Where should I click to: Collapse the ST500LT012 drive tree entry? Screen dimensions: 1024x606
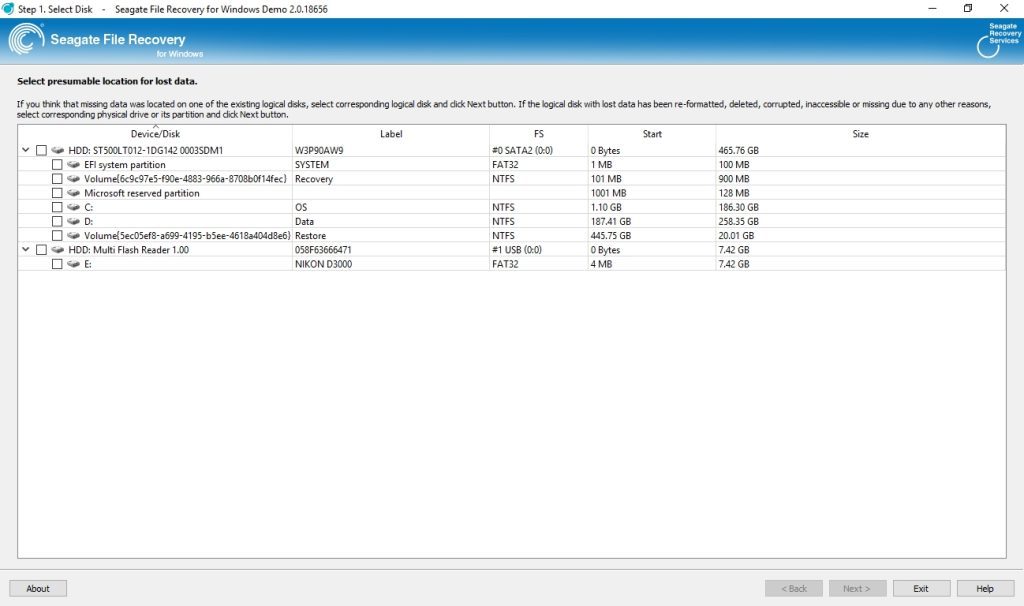(x=26, y=150)
